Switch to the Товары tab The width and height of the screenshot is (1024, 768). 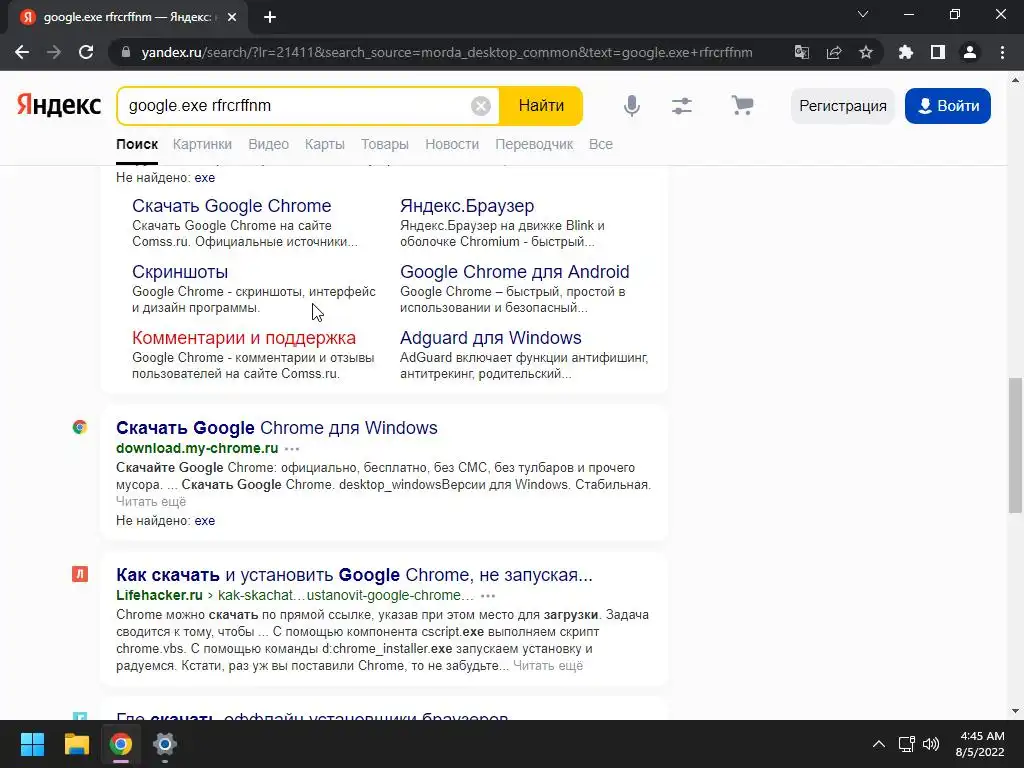(x=385, y=144)
